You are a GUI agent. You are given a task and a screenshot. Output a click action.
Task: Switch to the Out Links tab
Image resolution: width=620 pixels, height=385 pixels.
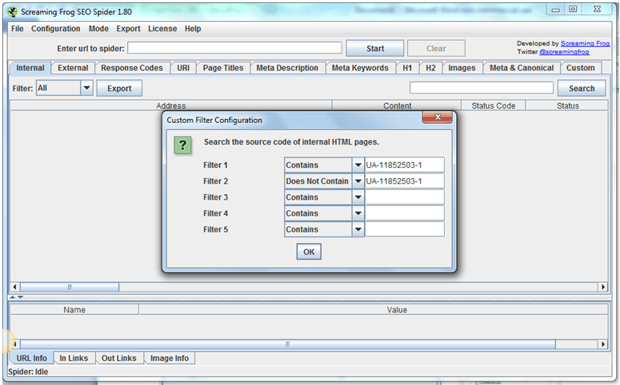(119, 358)
